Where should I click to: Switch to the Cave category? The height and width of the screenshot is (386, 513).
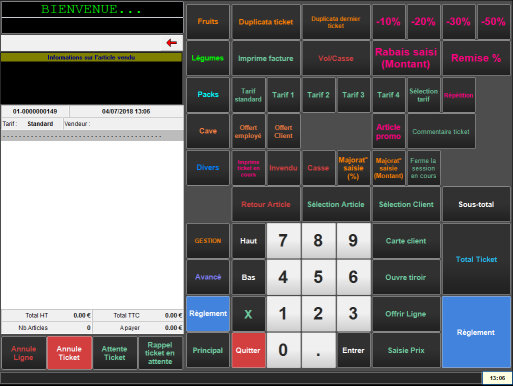pos(208,131)
